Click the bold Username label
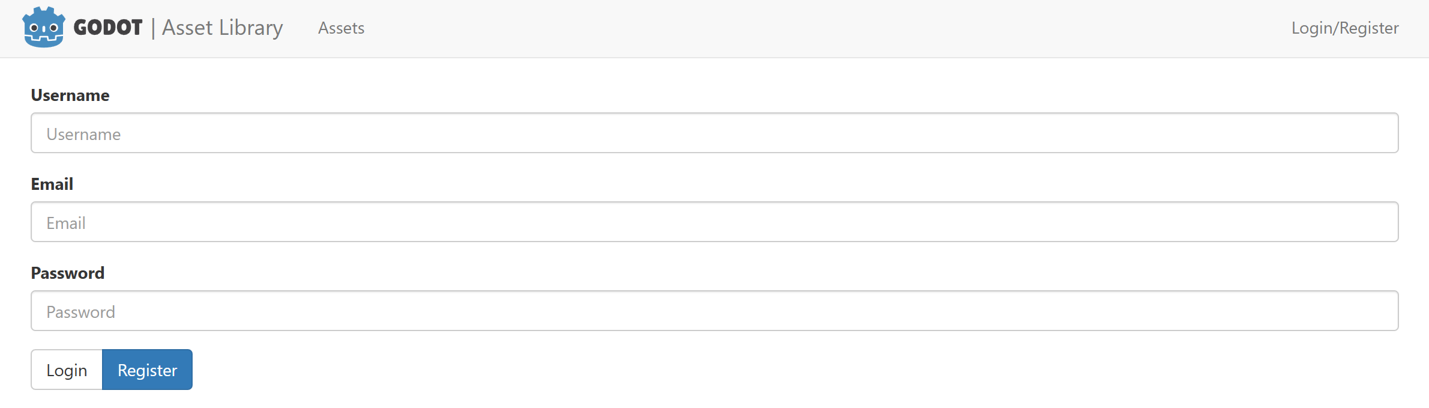 tap(70, 95)
